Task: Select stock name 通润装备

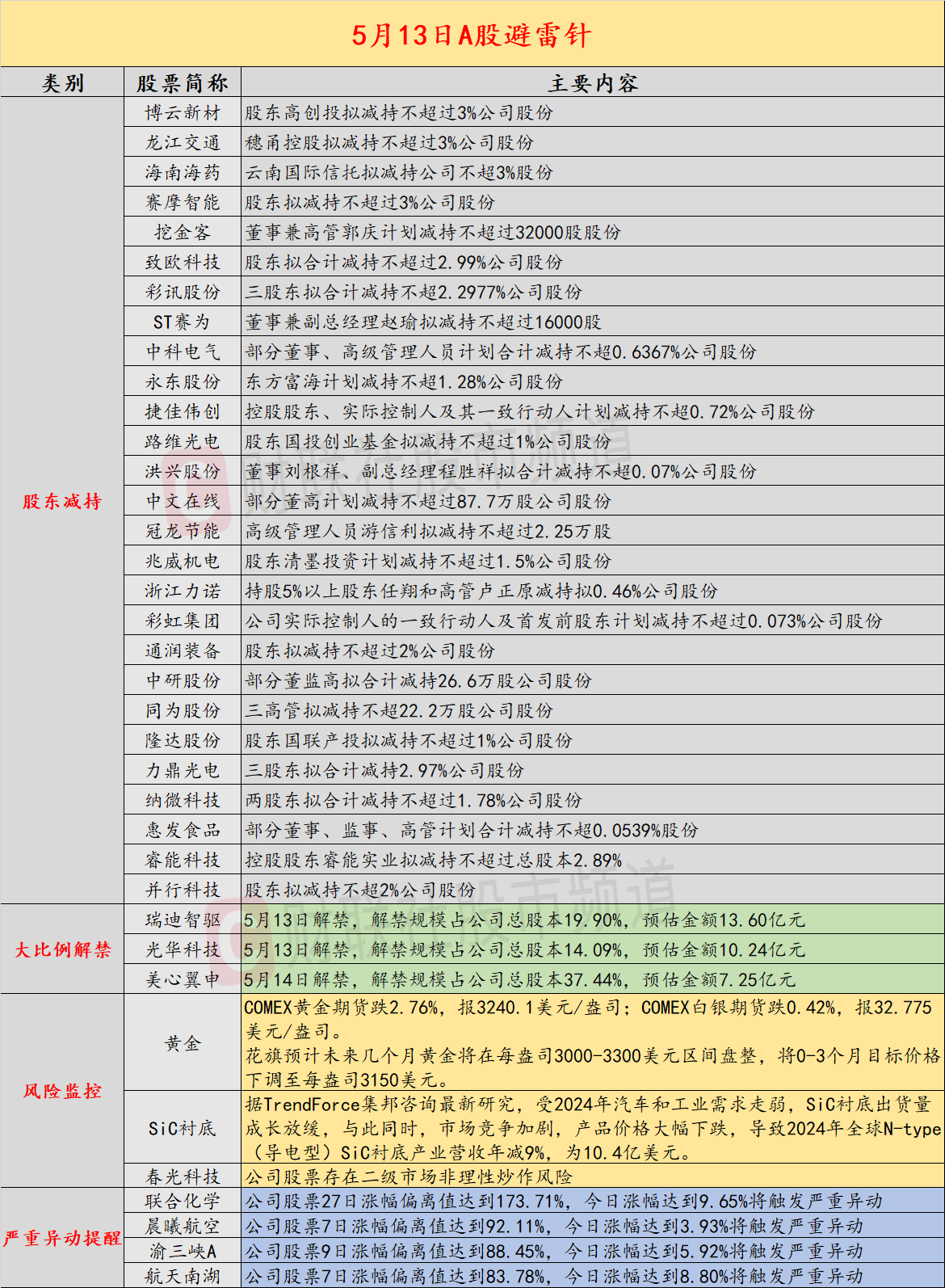Action: 183,650
